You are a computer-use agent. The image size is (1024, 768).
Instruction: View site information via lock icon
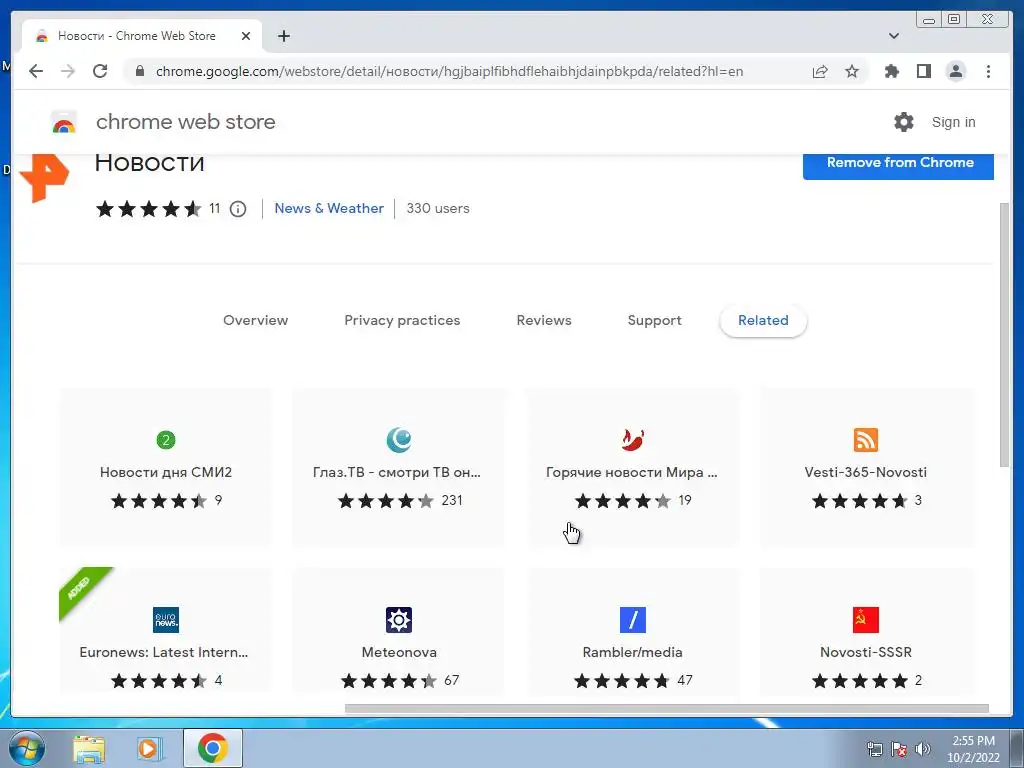139,71
